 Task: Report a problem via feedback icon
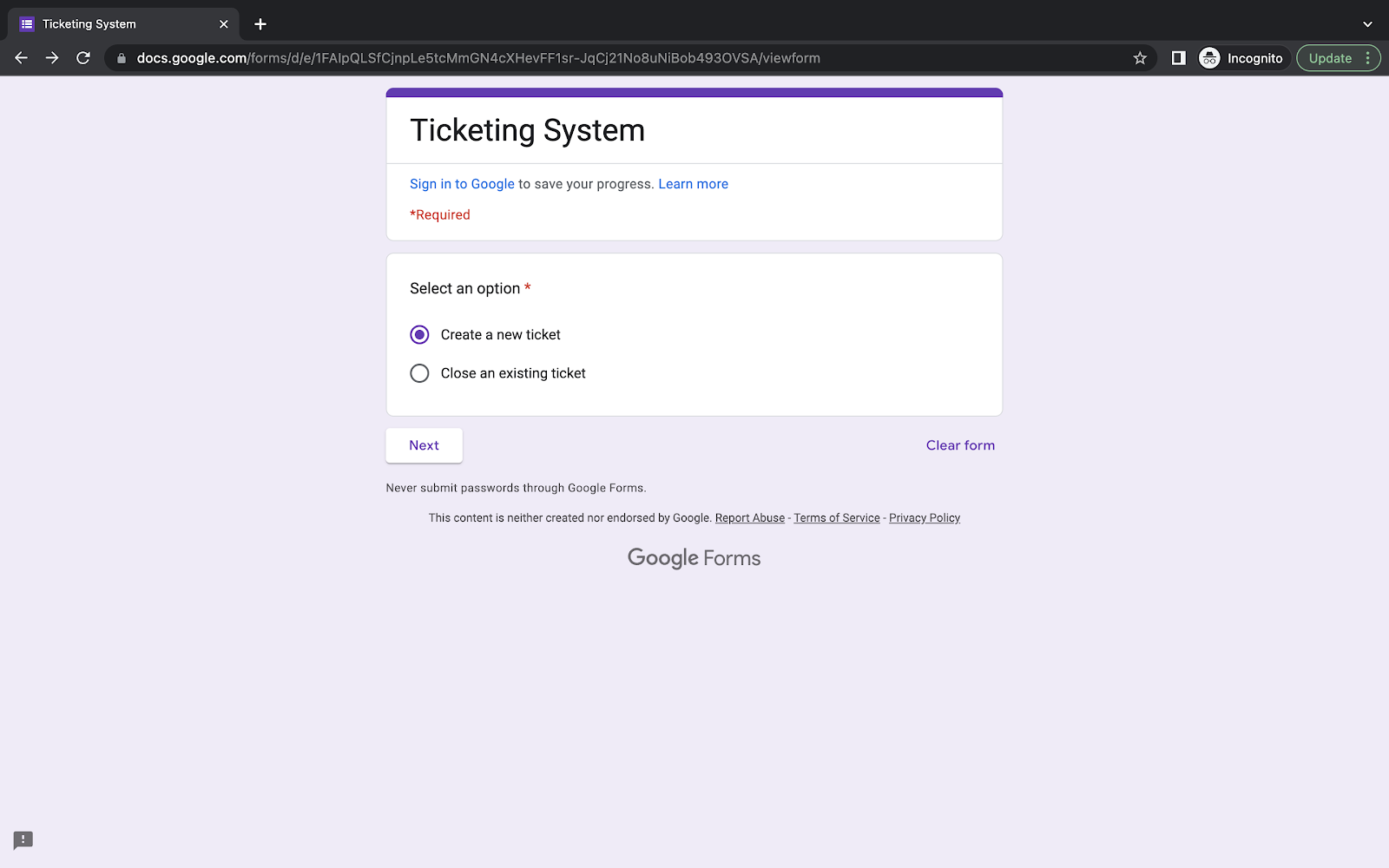click(23, 840)
